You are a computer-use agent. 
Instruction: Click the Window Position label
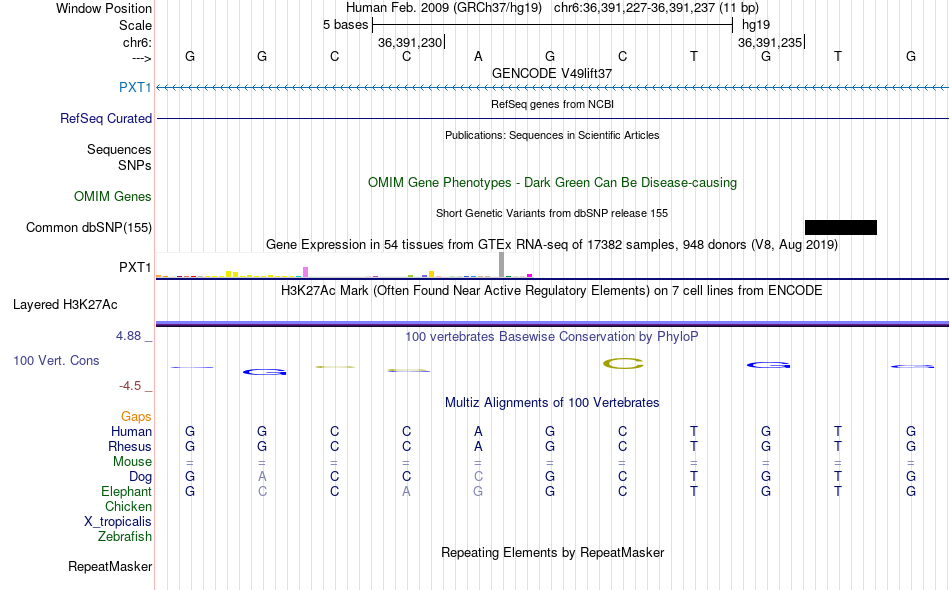pos(104,8)
